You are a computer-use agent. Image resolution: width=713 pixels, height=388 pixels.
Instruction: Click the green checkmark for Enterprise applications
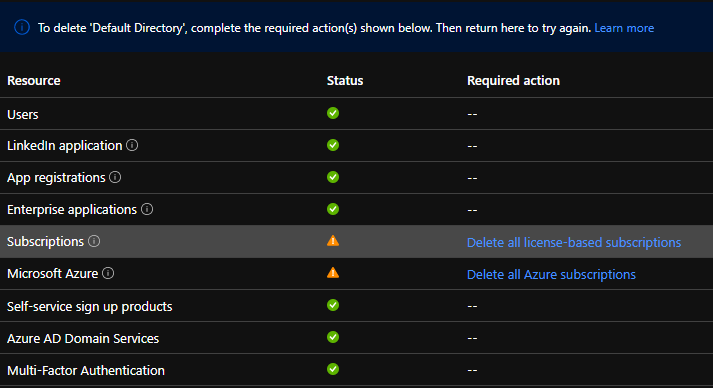tap(333, 209)
